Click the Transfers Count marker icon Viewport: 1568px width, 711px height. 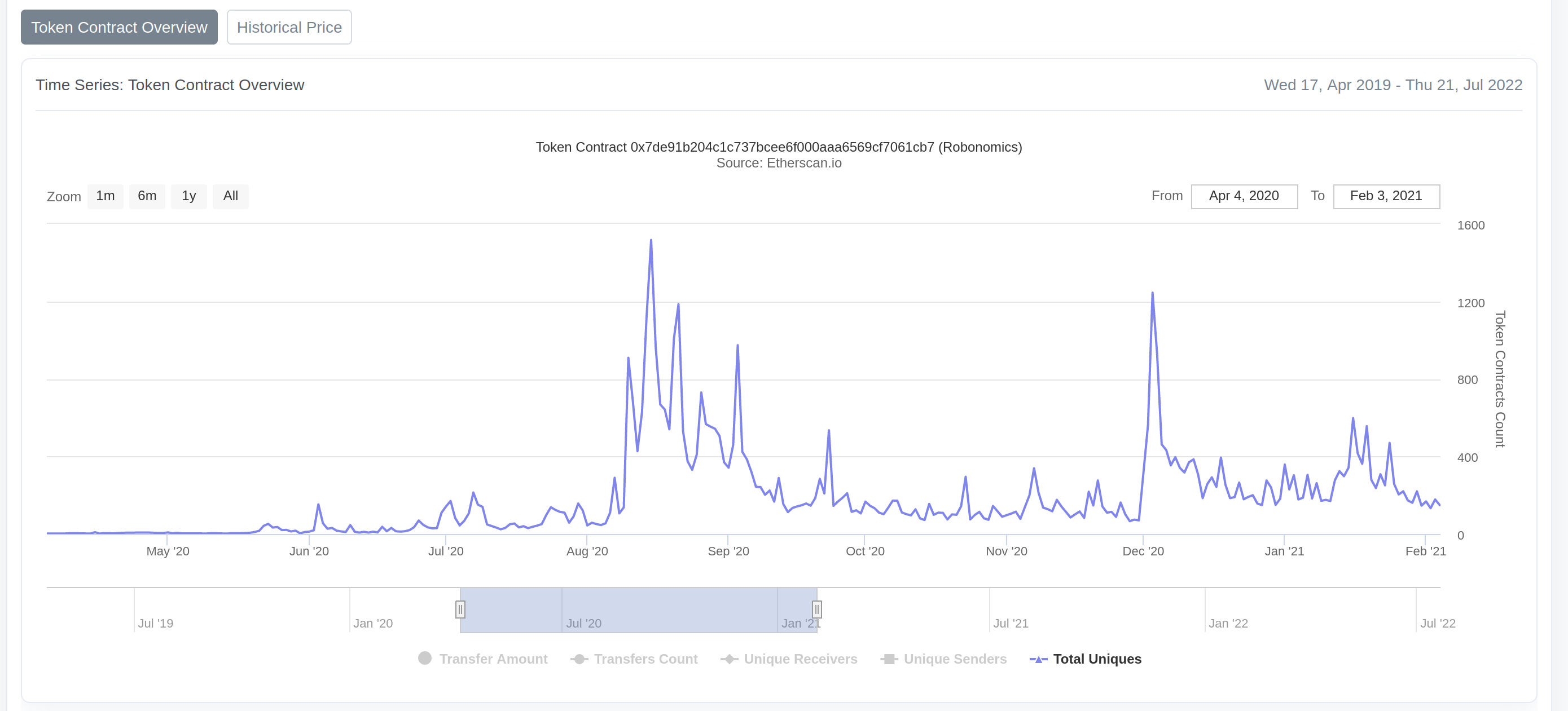click(579, 659)
